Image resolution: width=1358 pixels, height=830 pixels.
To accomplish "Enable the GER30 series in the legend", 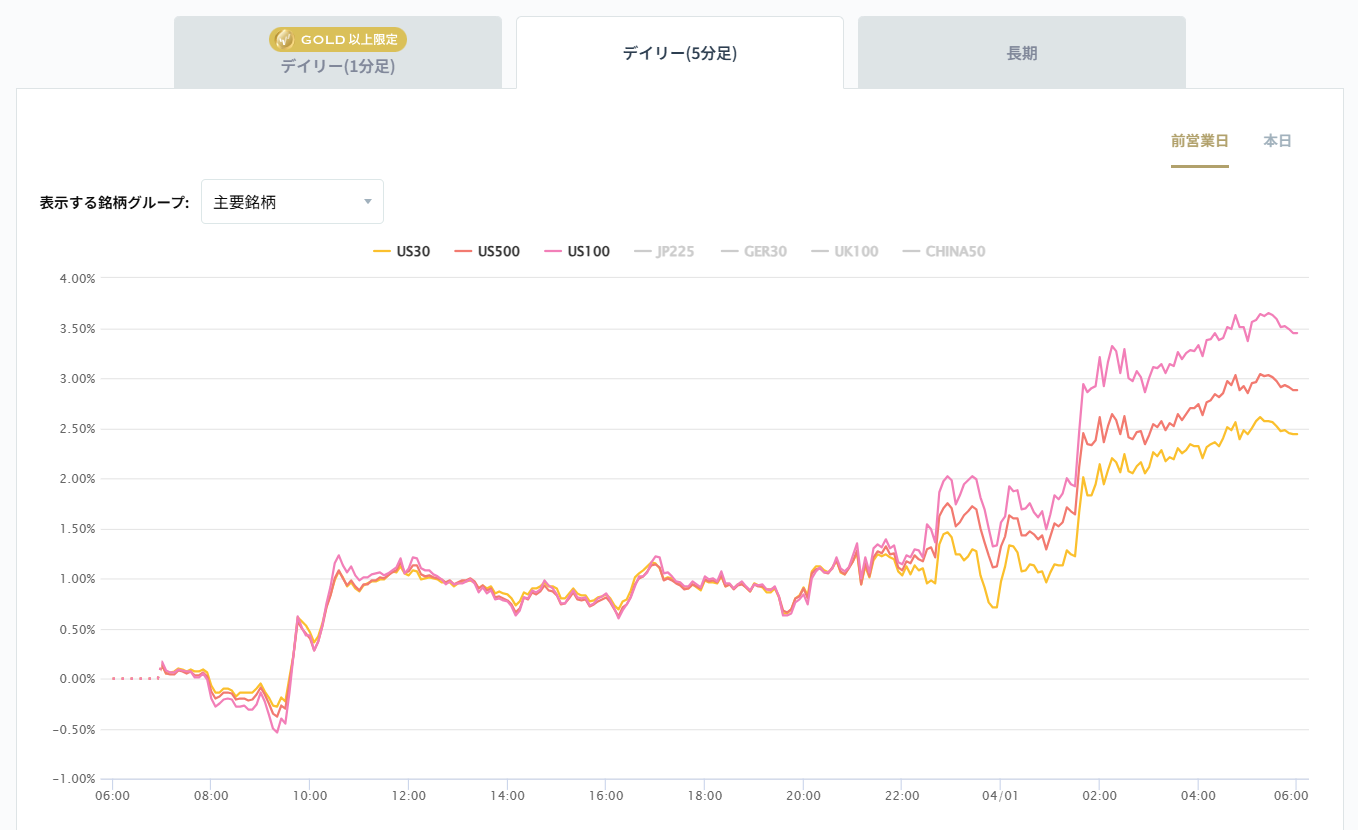I will point(765,252).
